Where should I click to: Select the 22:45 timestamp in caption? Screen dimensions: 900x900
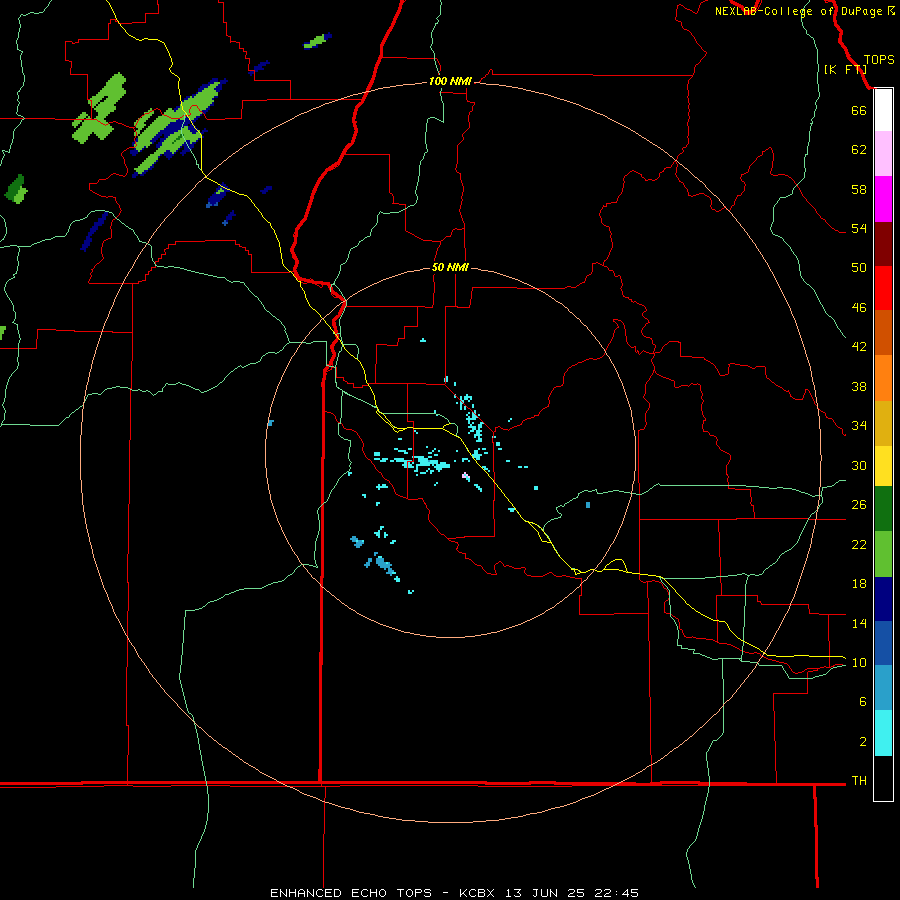click(617, 893)
